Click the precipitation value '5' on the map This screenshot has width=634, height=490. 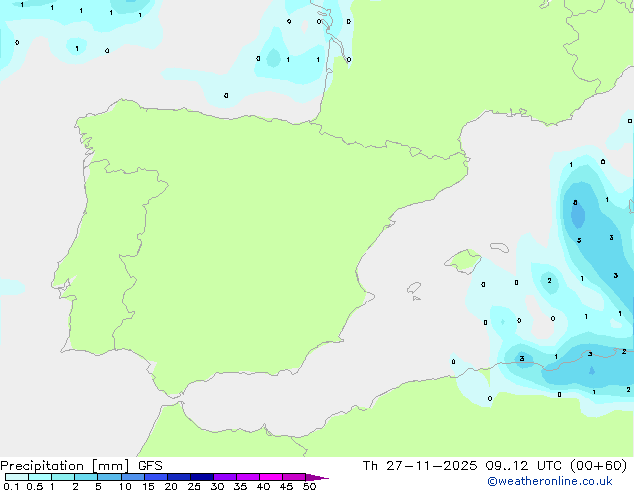[579, 241]
